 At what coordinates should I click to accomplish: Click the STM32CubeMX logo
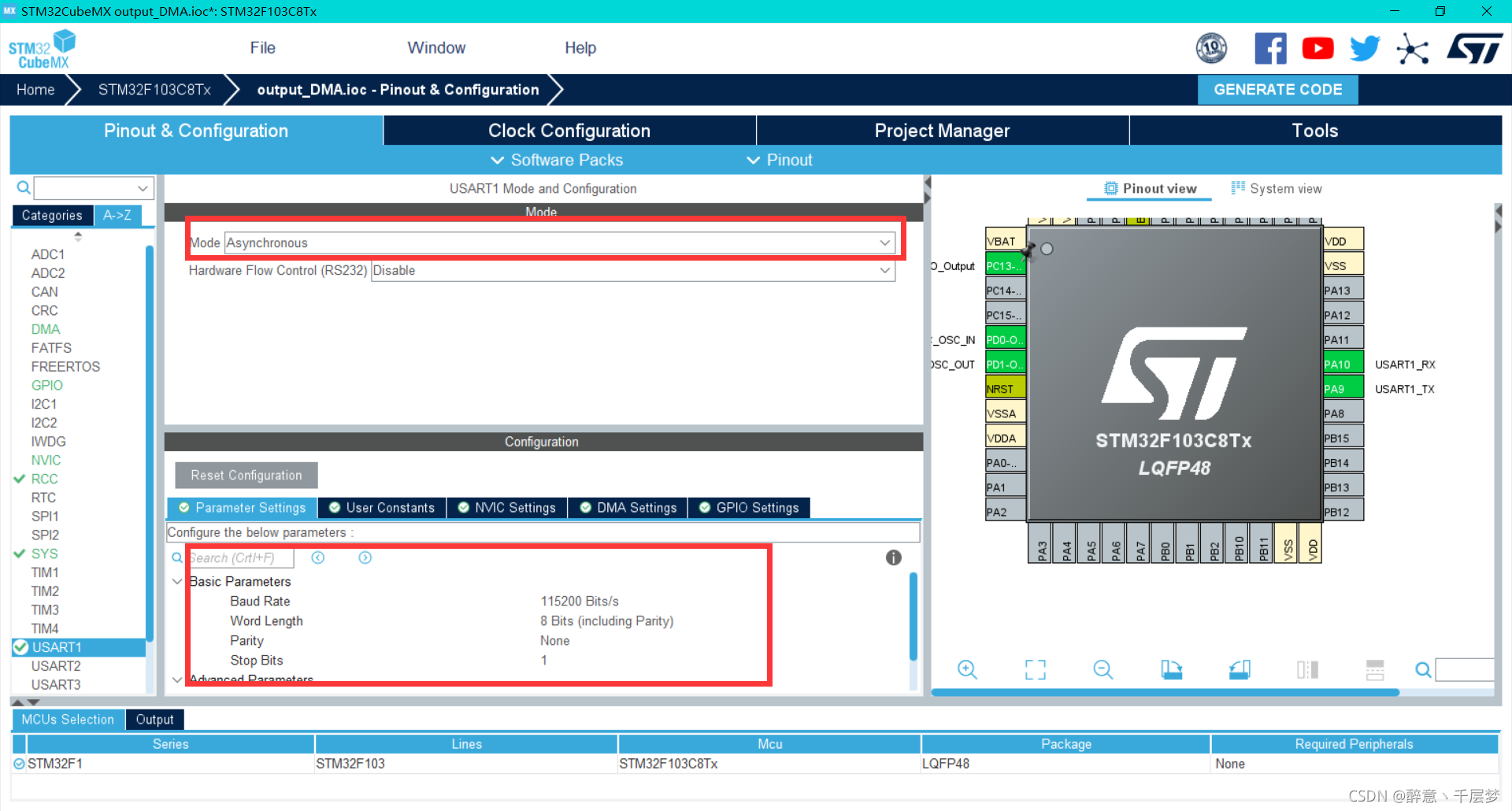point(42,50)
